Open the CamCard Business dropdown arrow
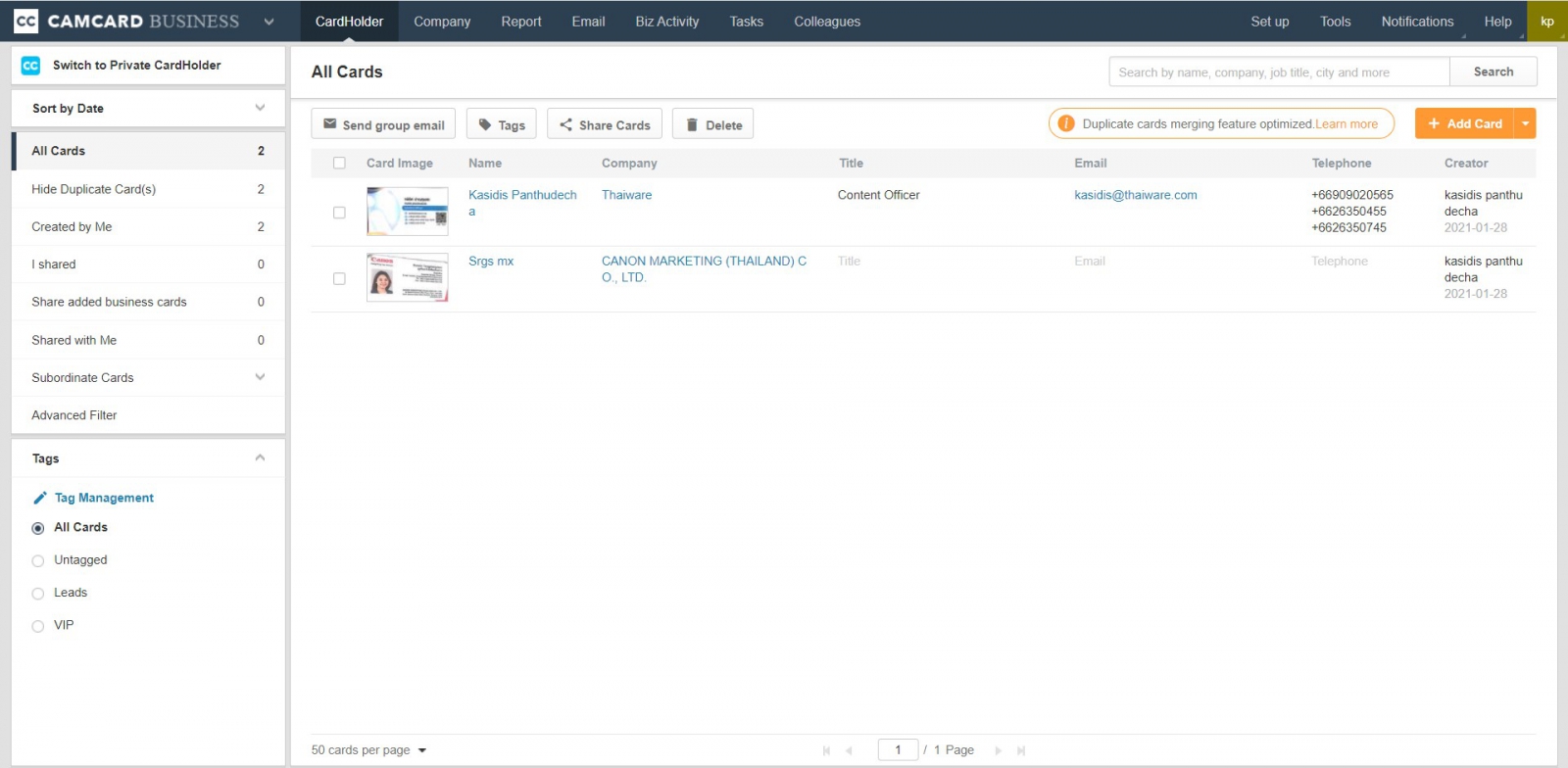Screen dimensions: 1568x768 (269, 22)
